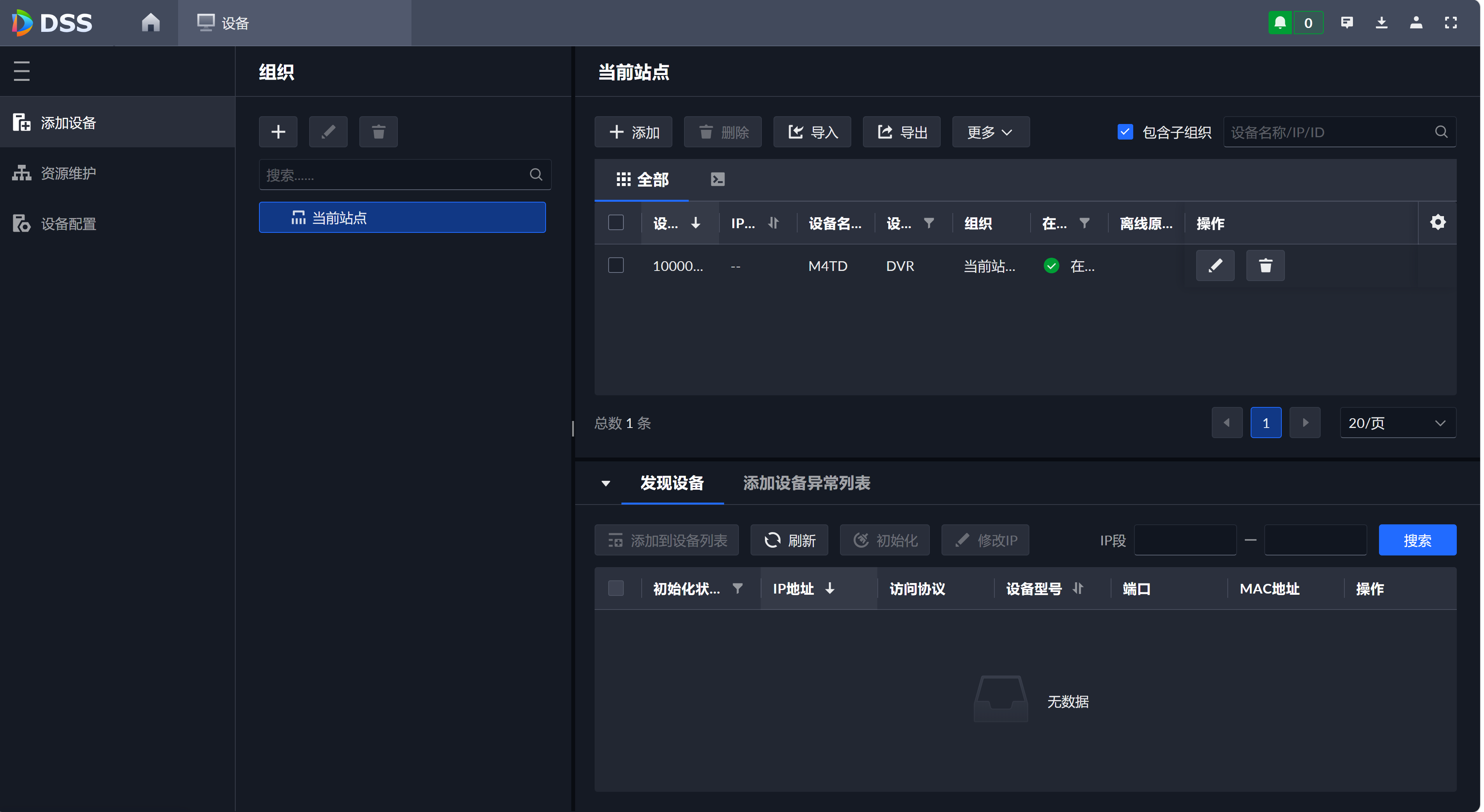Go to previous page arrow
The width and height of the screenshot is (1484, 812).
coord(1227,423)
